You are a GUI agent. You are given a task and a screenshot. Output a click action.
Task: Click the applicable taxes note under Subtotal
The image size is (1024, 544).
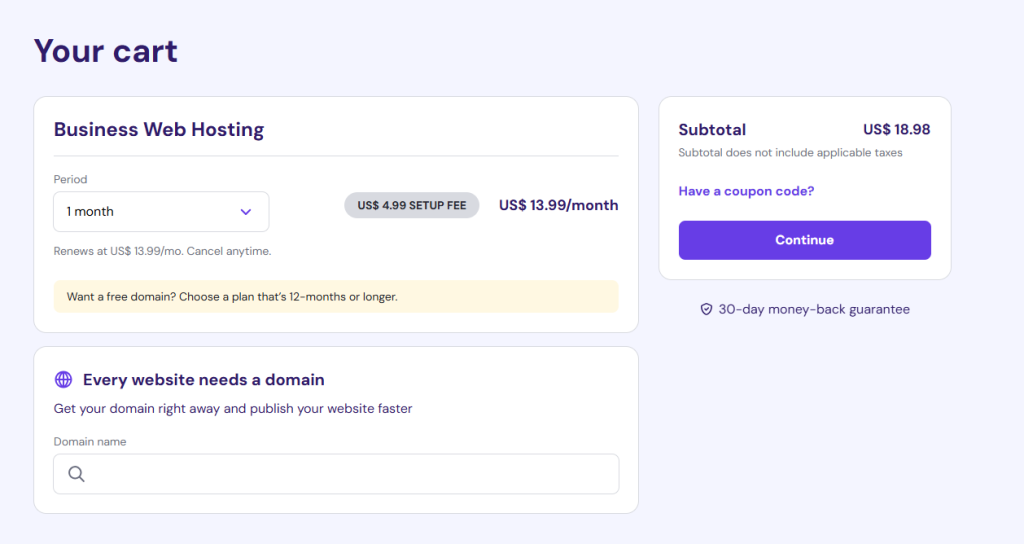click(x=790, y=153)
